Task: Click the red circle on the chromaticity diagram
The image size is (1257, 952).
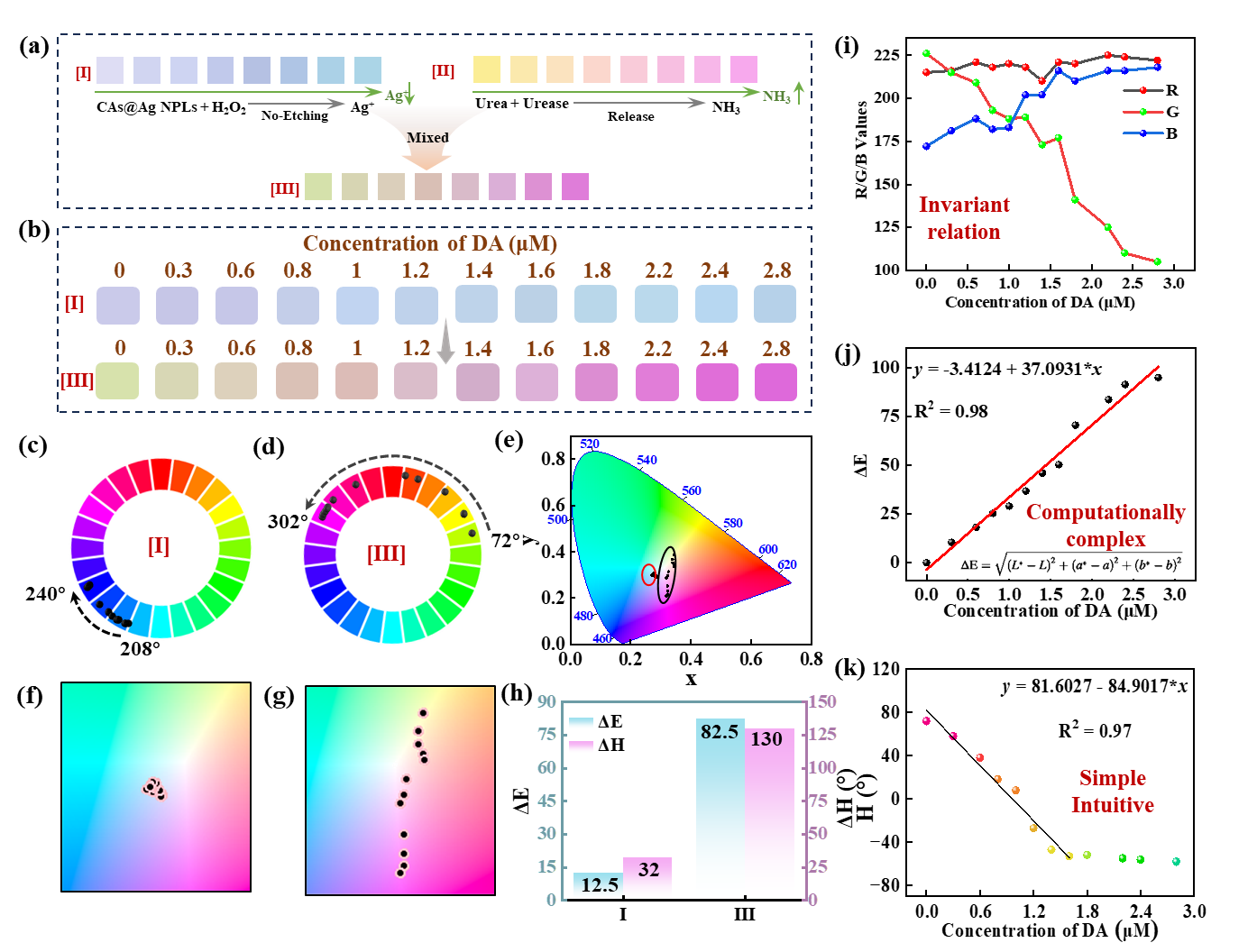Action: (x=648, y=574)
